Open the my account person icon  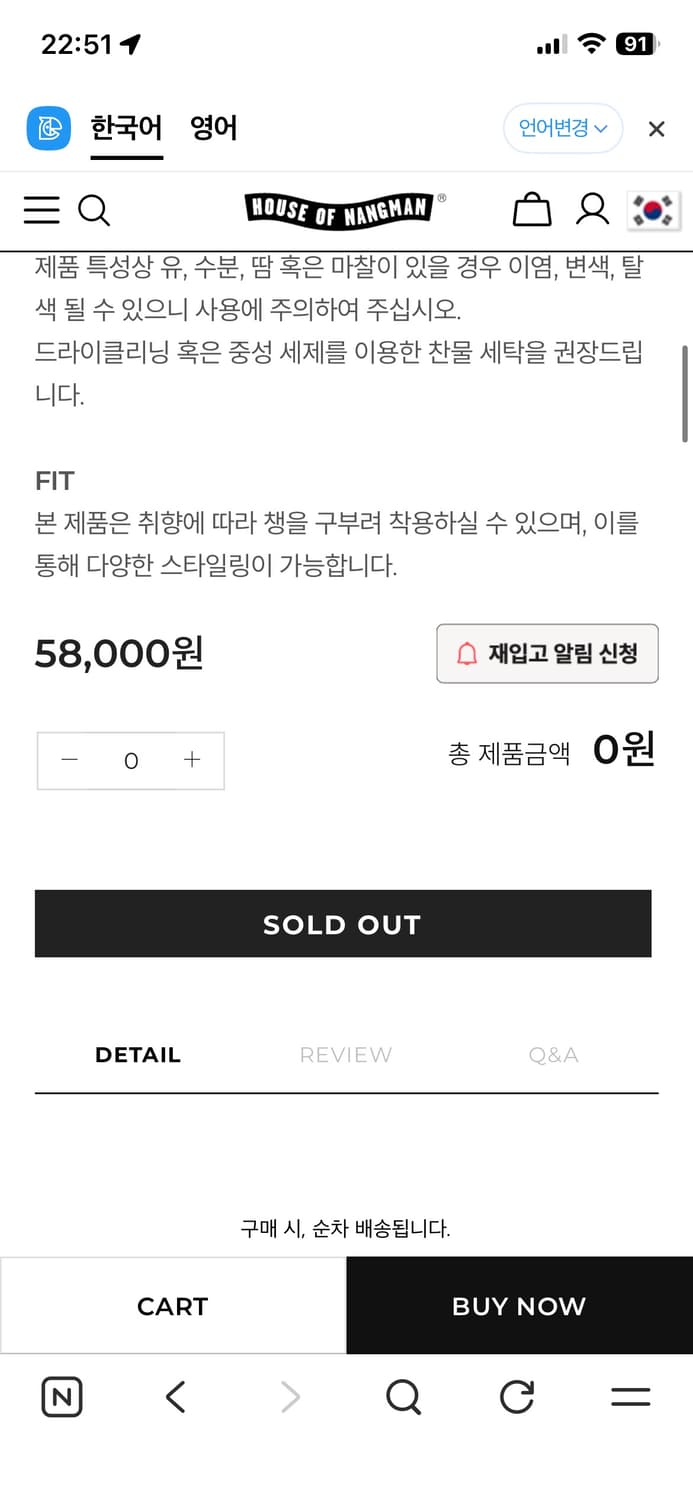pos(592,209)
